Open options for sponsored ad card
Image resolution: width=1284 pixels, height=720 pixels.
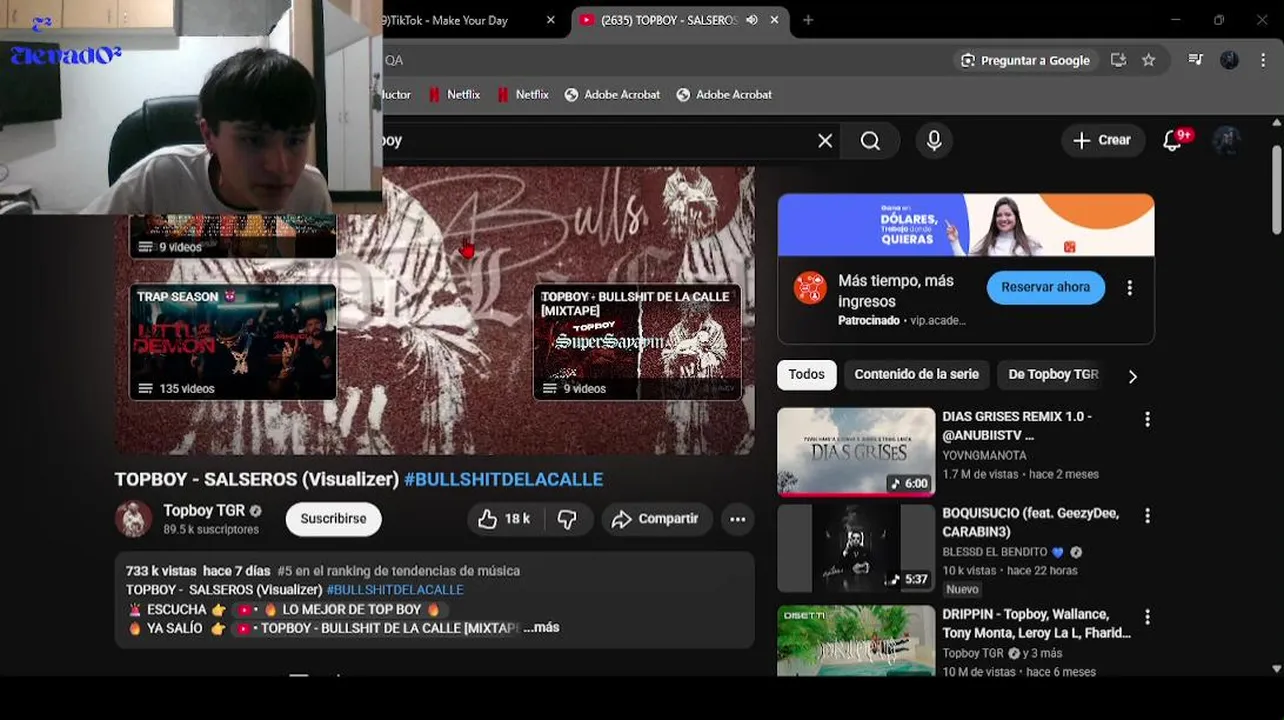(x=1130, y=288)
